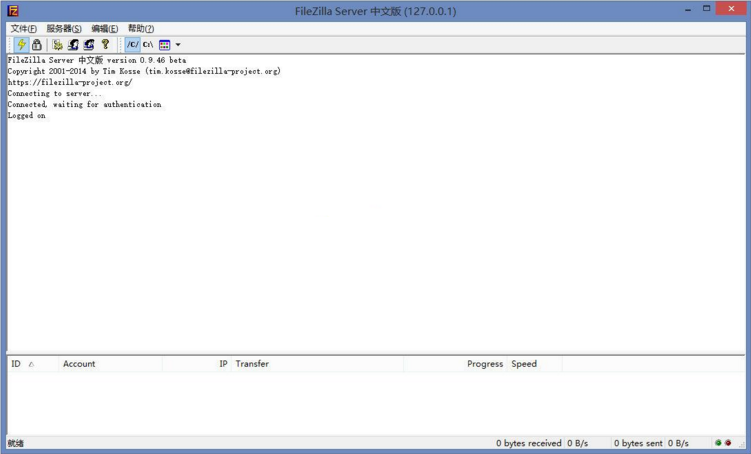Expand dropdown arrow beside the grid icon
The image size is (751, 454).
click(178, 45)
